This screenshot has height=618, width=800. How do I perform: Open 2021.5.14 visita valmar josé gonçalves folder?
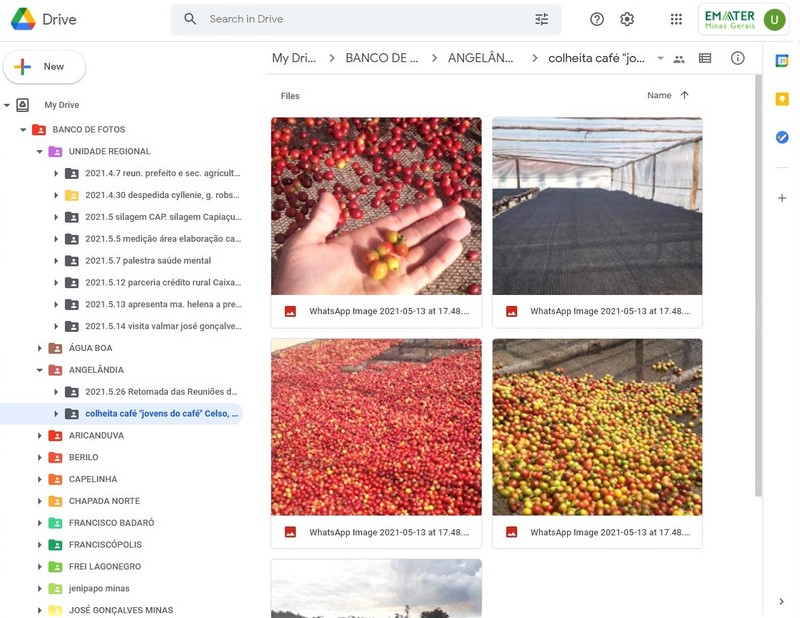(x=163, y=326)
